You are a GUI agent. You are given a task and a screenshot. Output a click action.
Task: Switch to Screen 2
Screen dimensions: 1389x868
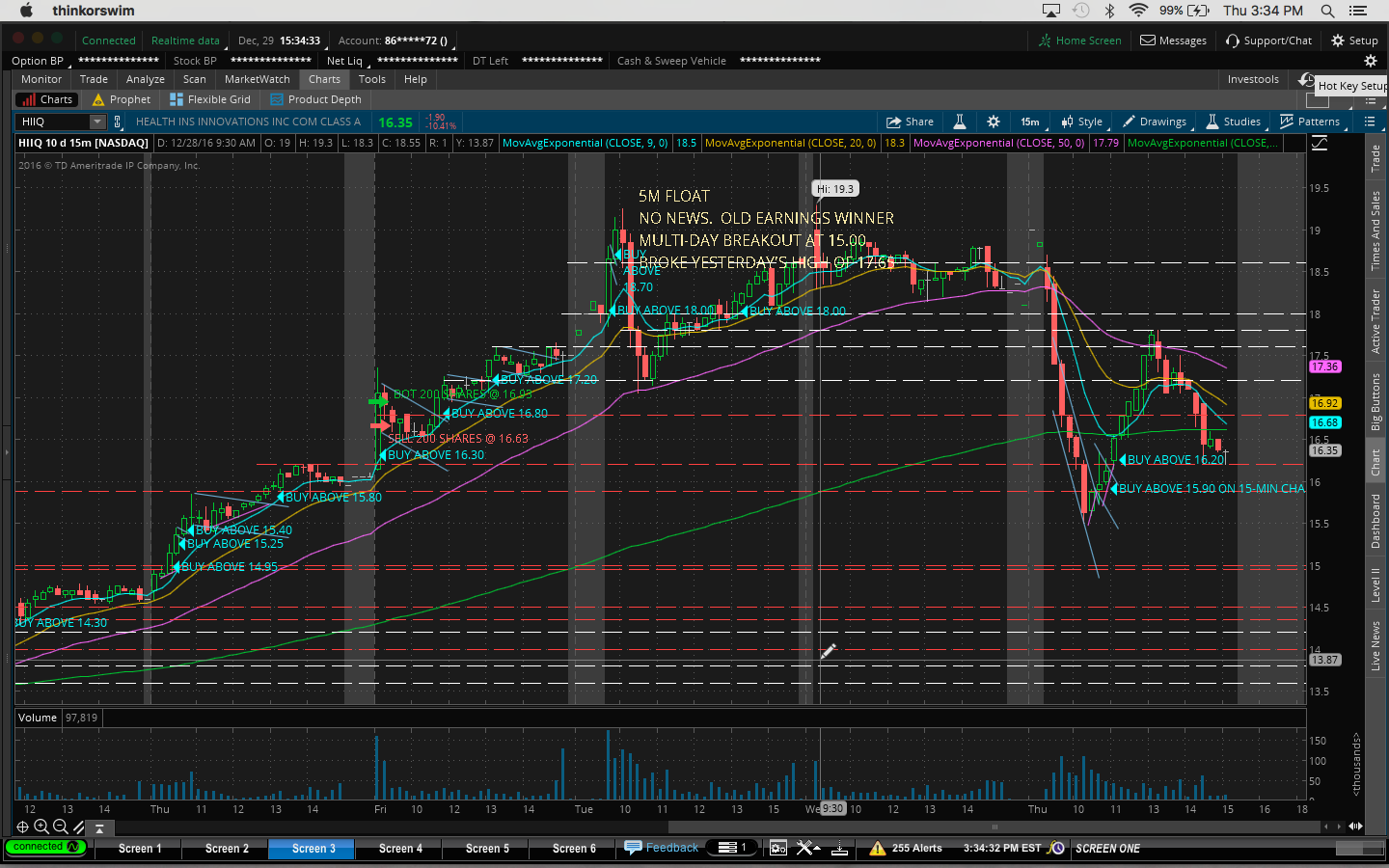pos(227,849)
